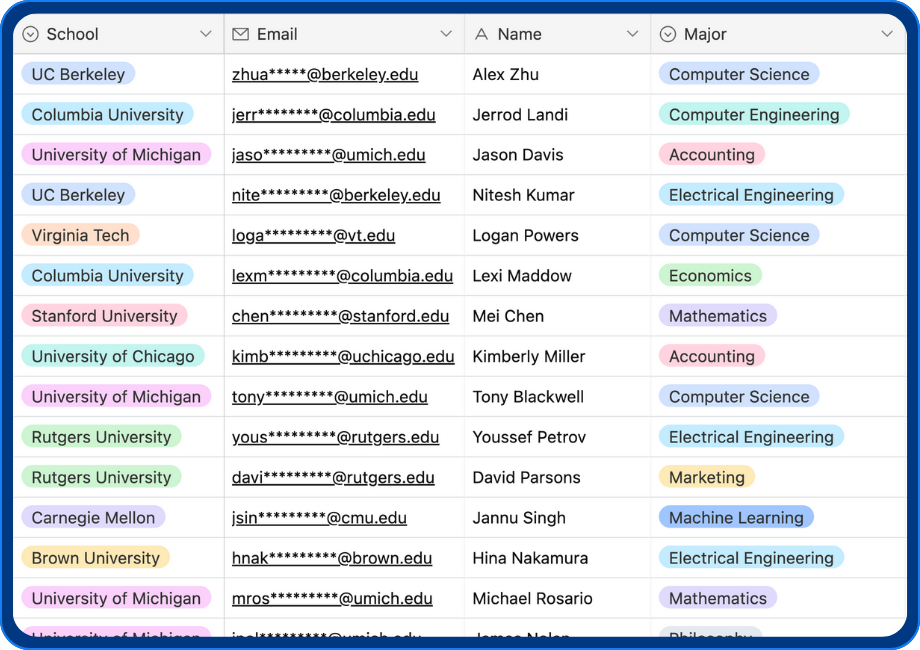
Task: Select the Jerrod Landi name cell
Action: pos(557,115)
